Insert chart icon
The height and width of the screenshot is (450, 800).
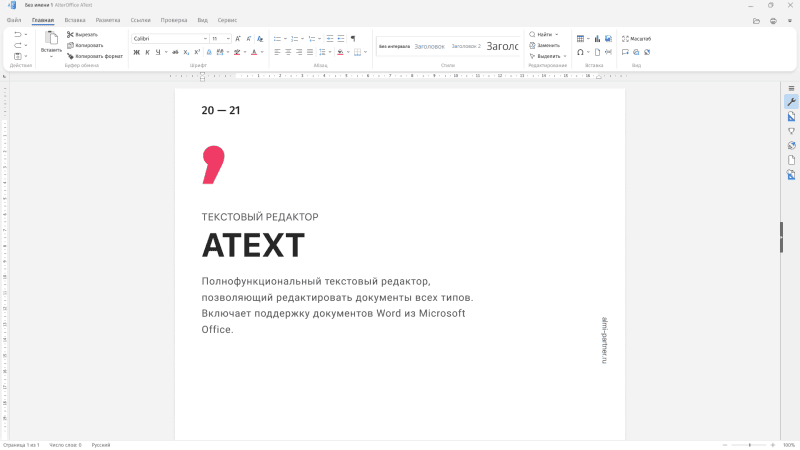click(x=597, y=39)
